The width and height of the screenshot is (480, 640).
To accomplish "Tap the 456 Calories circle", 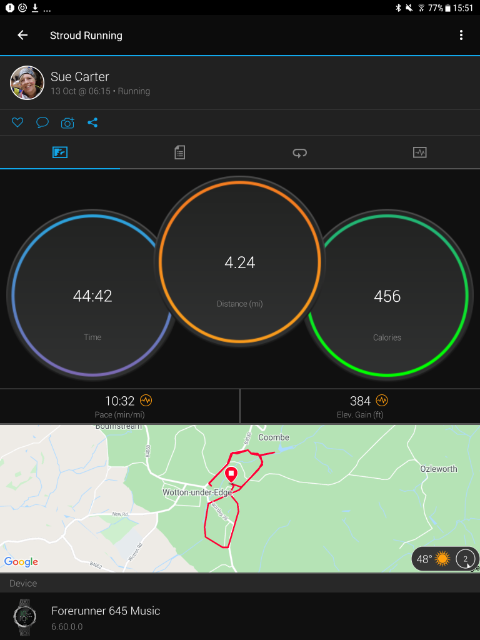I will click(387, 295).
